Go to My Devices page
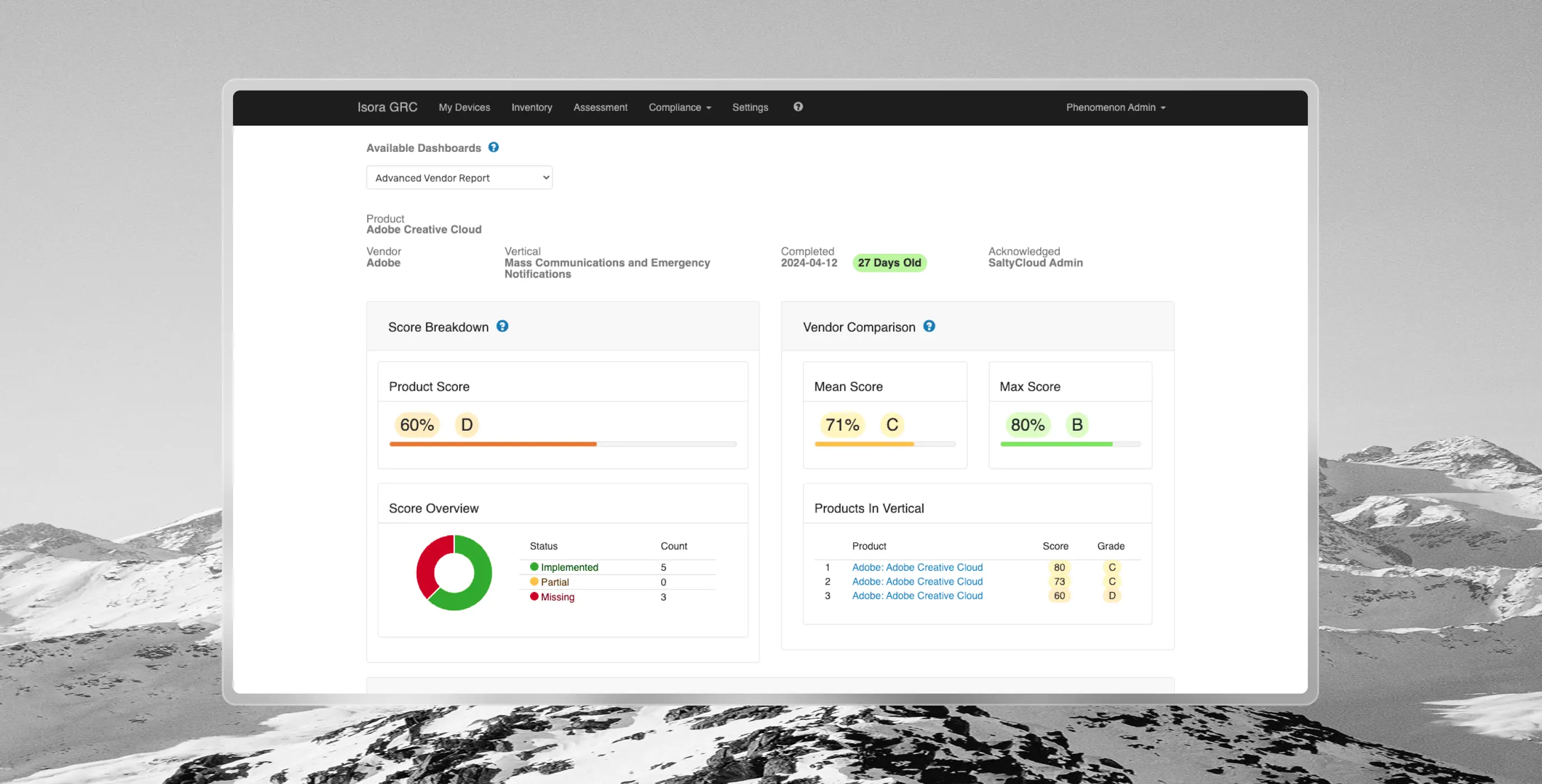Image resolution: width=1542 pixels, height=784 pixels. coord(464,108)
